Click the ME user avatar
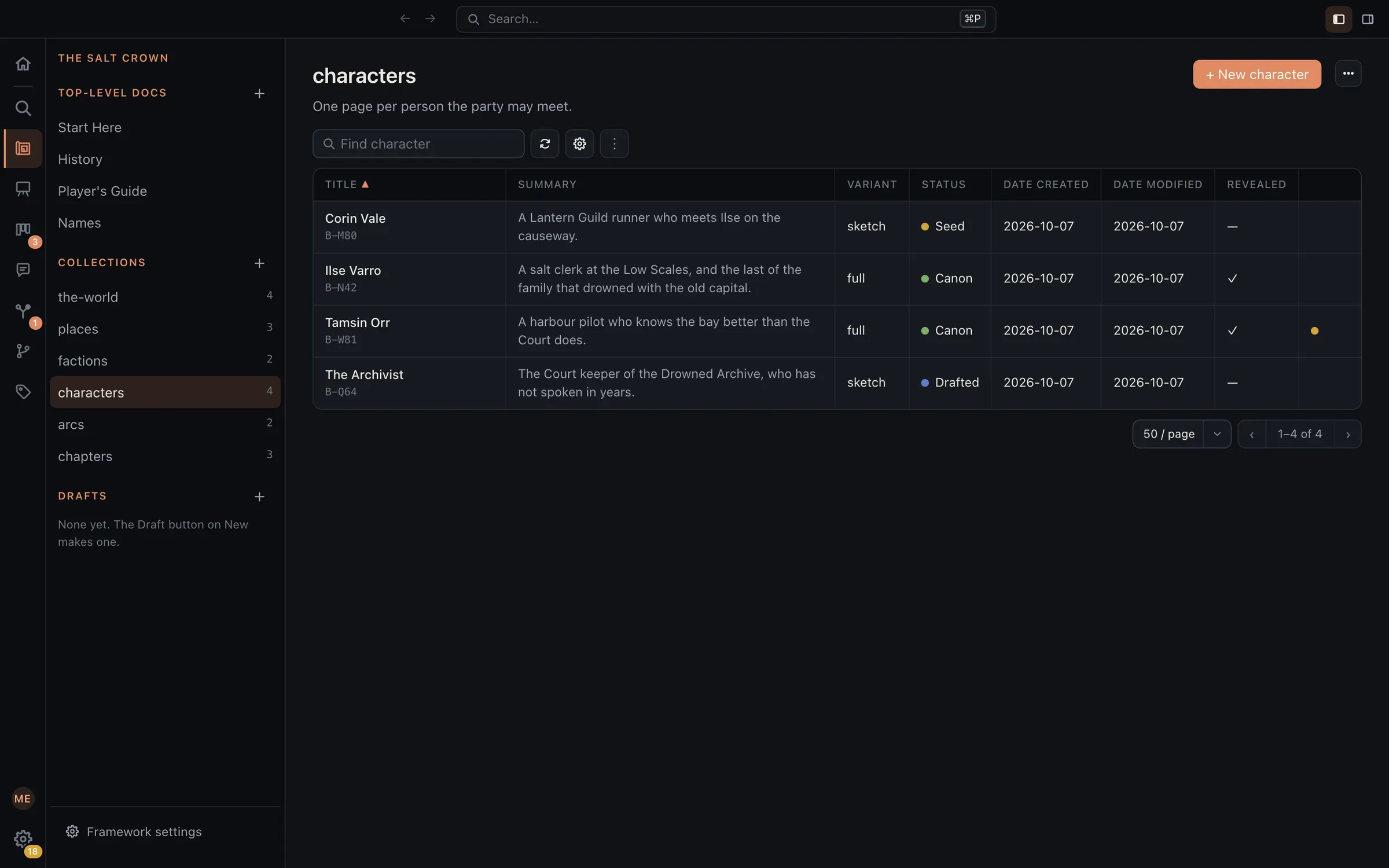Image resolution: width=1389 pixels, height=868 pixels. tap(23, 799)
